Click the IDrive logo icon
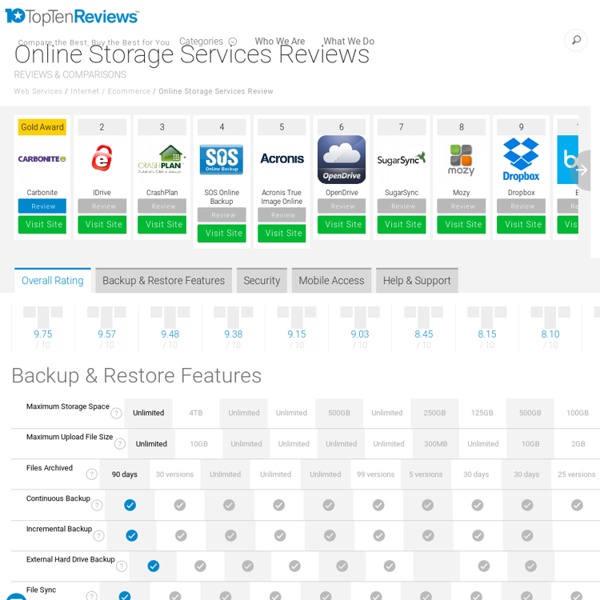This screenshot has height=600, width=600. 102,159
